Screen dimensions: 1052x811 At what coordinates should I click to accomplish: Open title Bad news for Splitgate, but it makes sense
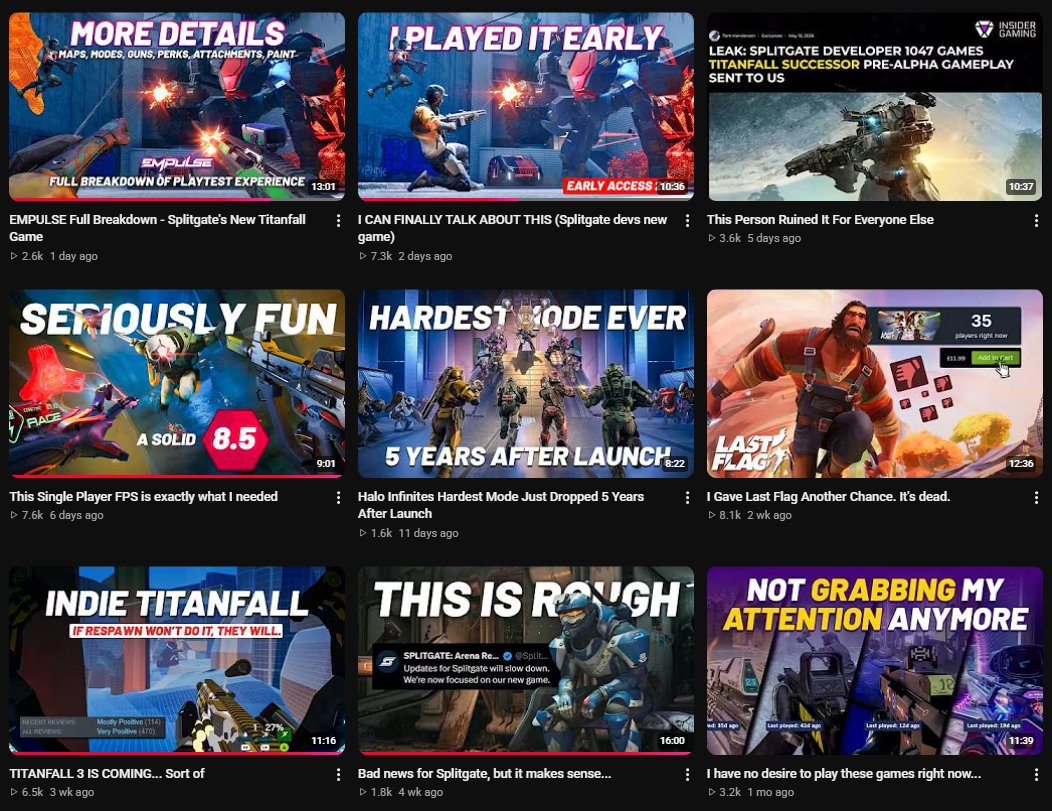[484, 773]
